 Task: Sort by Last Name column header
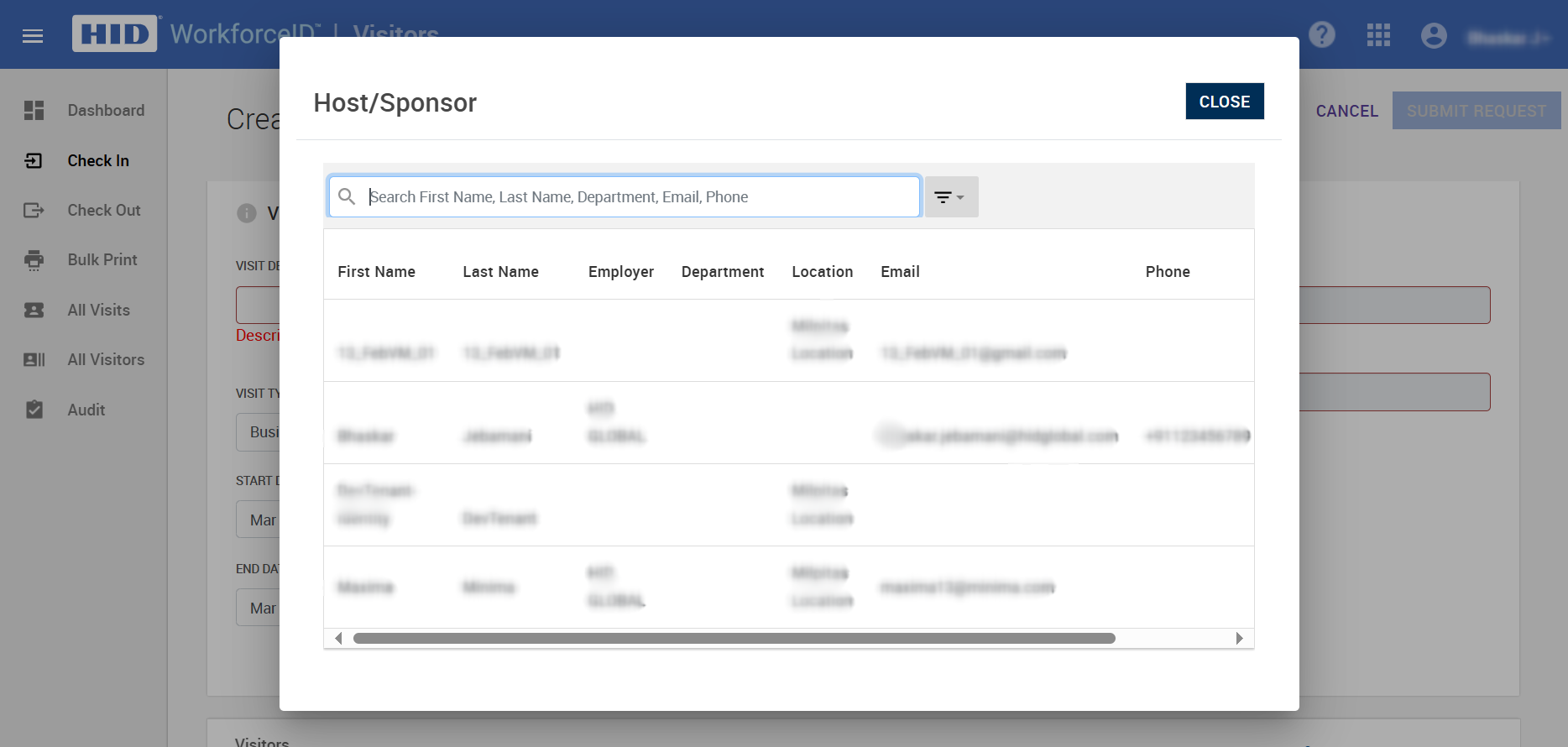(x=500, y=272)
